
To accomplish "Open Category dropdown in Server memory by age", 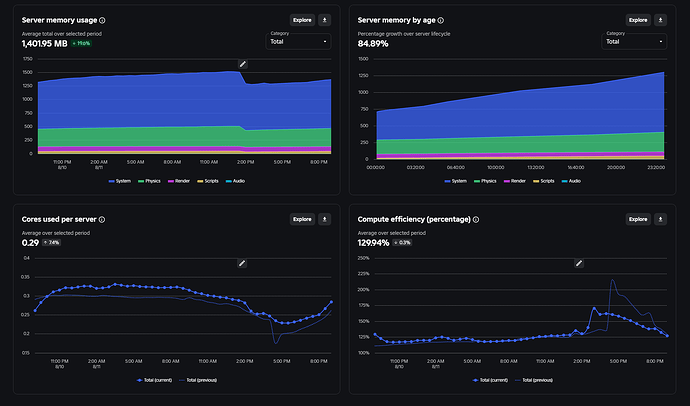I will point(634,41).
